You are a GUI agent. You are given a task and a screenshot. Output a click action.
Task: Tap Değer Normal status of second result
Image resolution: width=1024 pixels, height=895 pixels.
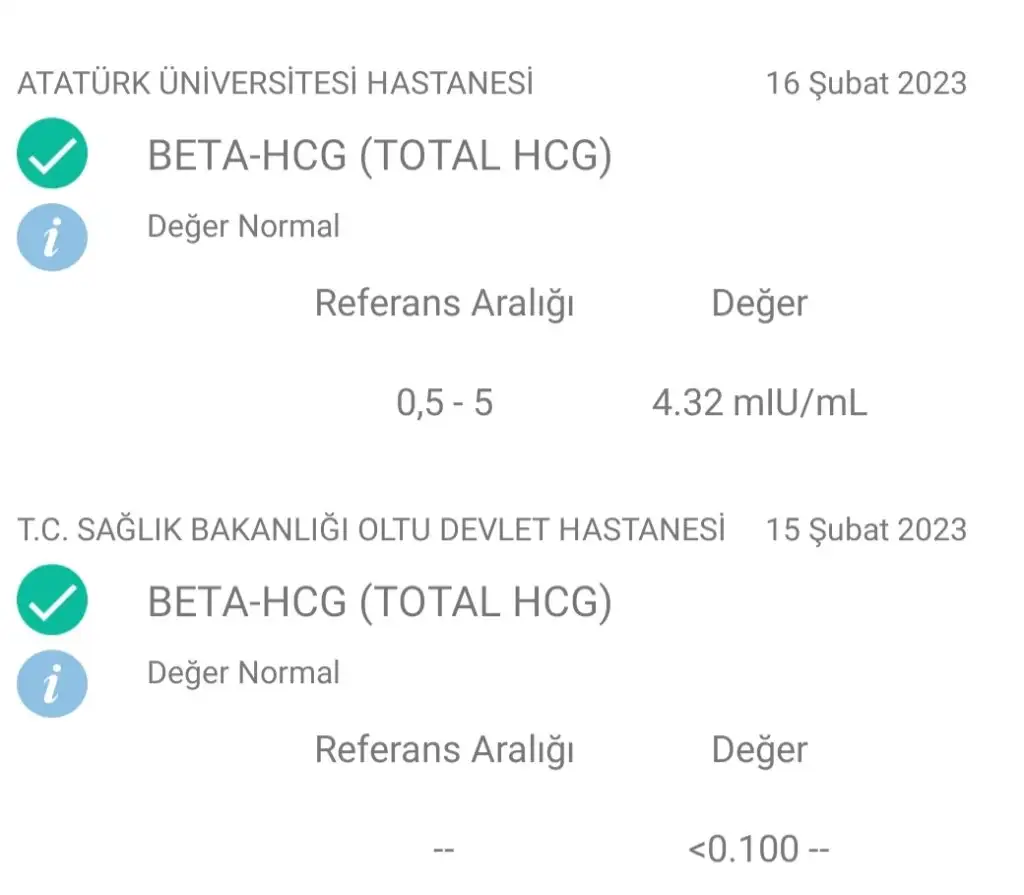(x=244, y=673)
